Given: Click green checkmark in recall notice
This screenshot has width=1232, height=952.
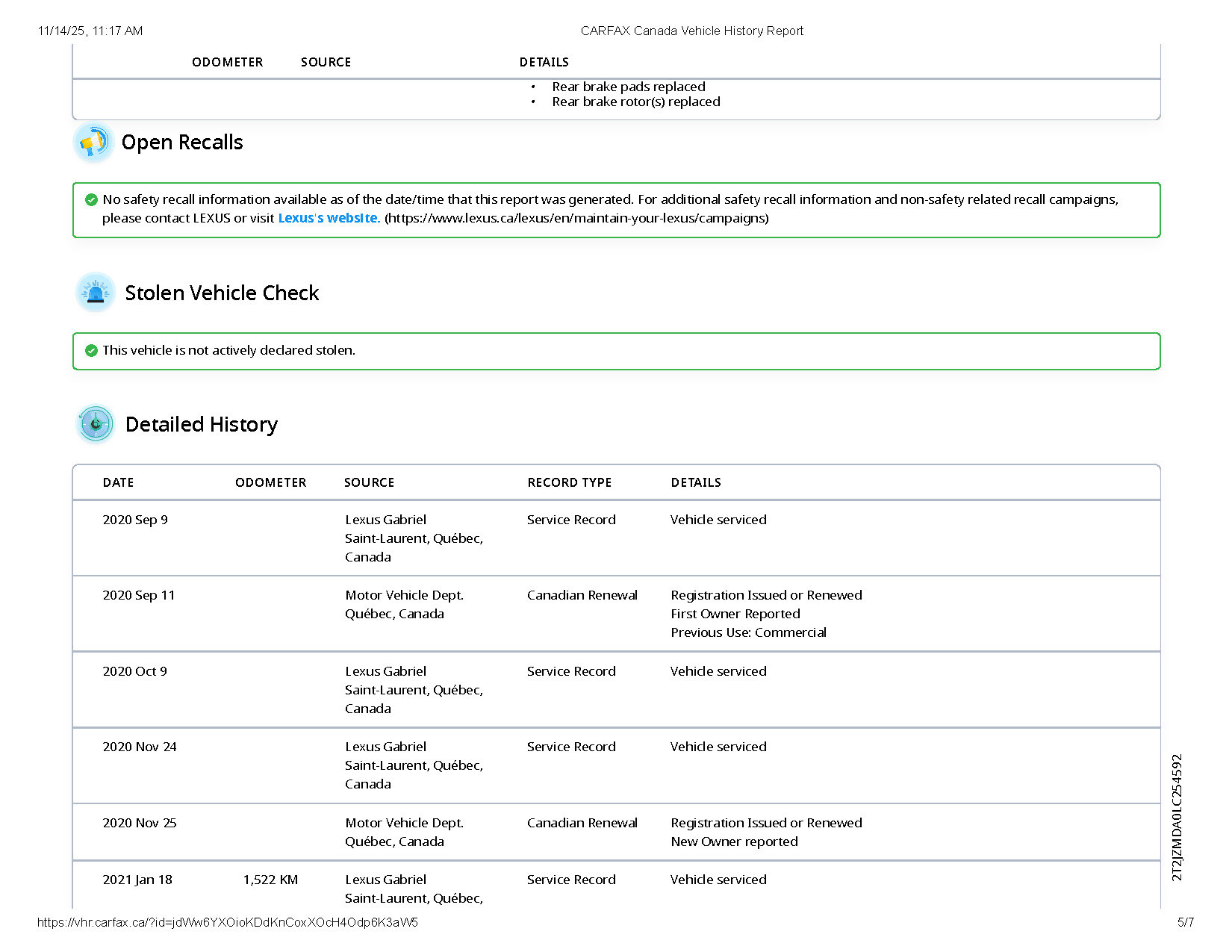Looking at the screenshot, I should tap(91, 200).
